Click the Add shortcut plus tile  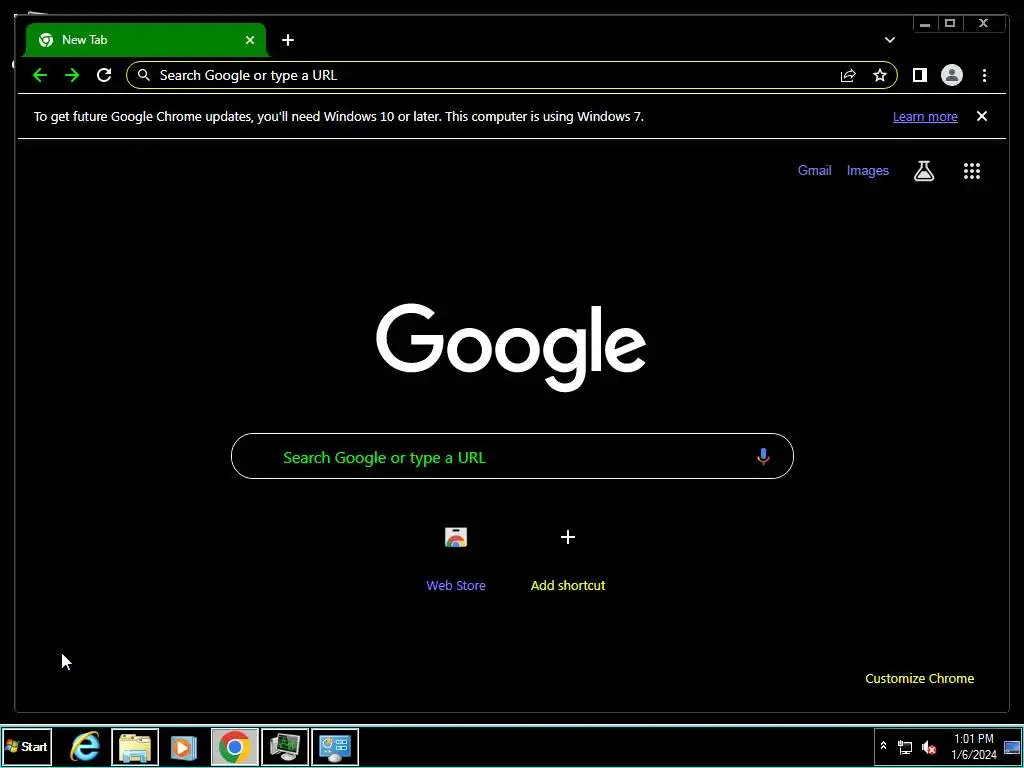click(x=568, y=557)
